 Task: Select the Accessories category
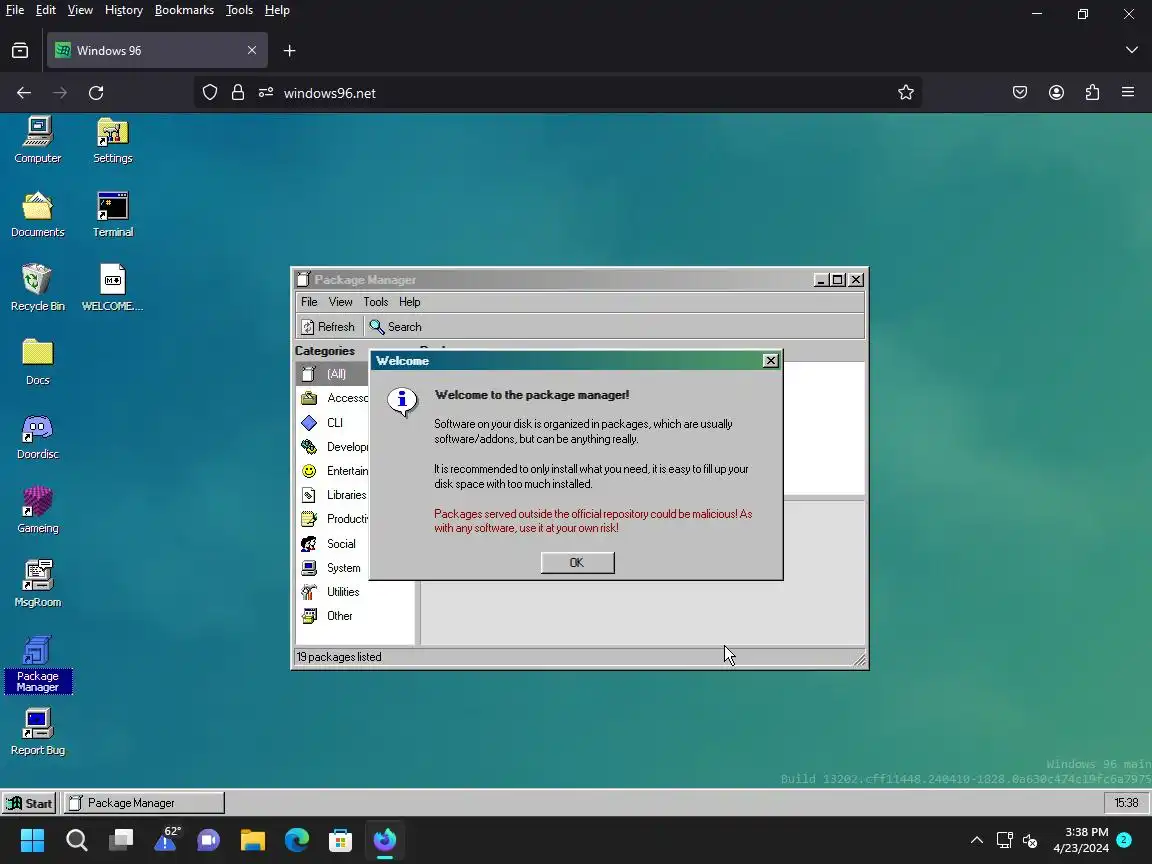click(x=333, y=398)
